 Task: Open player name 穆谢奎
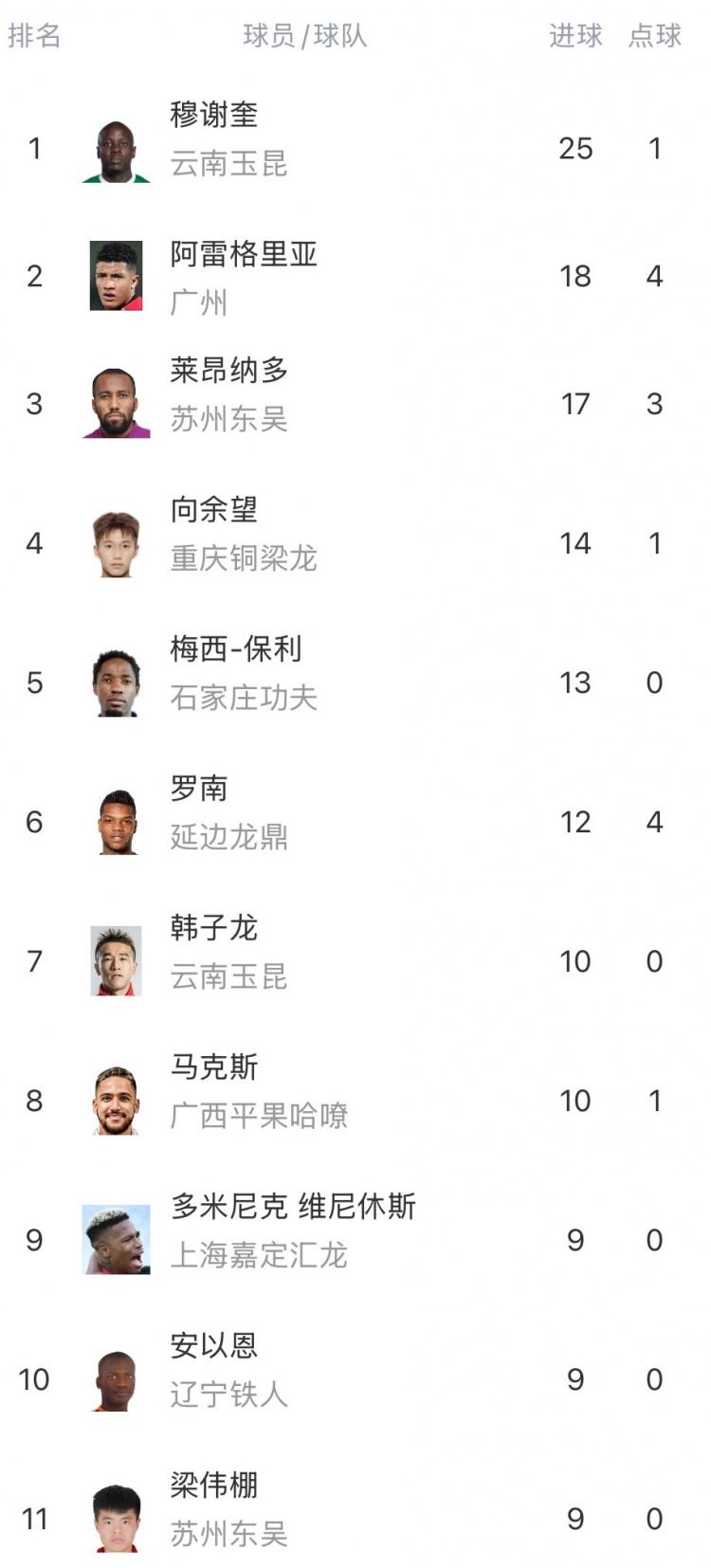[214, 115]
